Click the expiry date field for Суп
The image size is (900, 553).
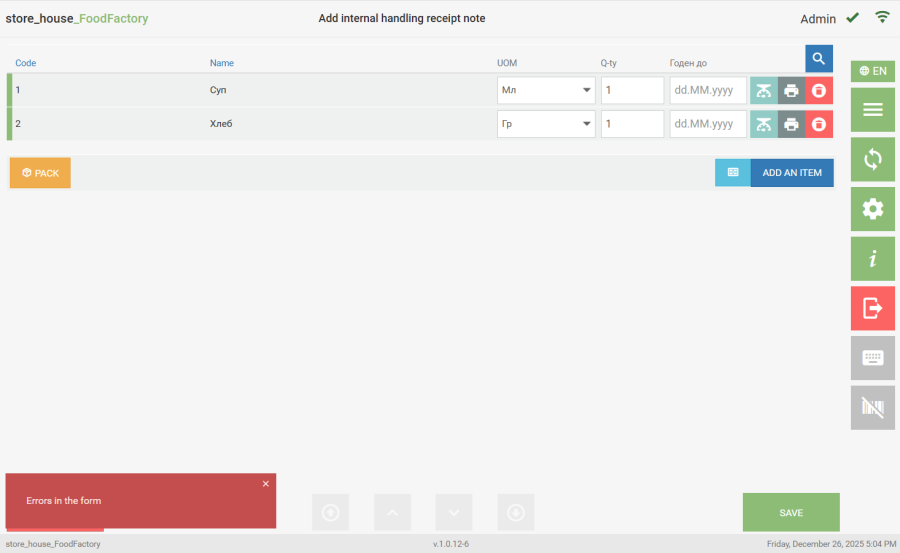pos(707,91)
